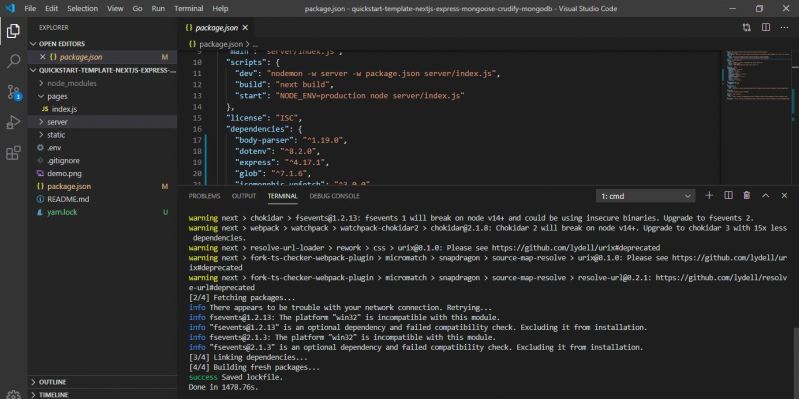Image resolution: width=799 pixels, height=399 pixels.
Task: Open the Run menu
Action: click(x=158, y=9)
